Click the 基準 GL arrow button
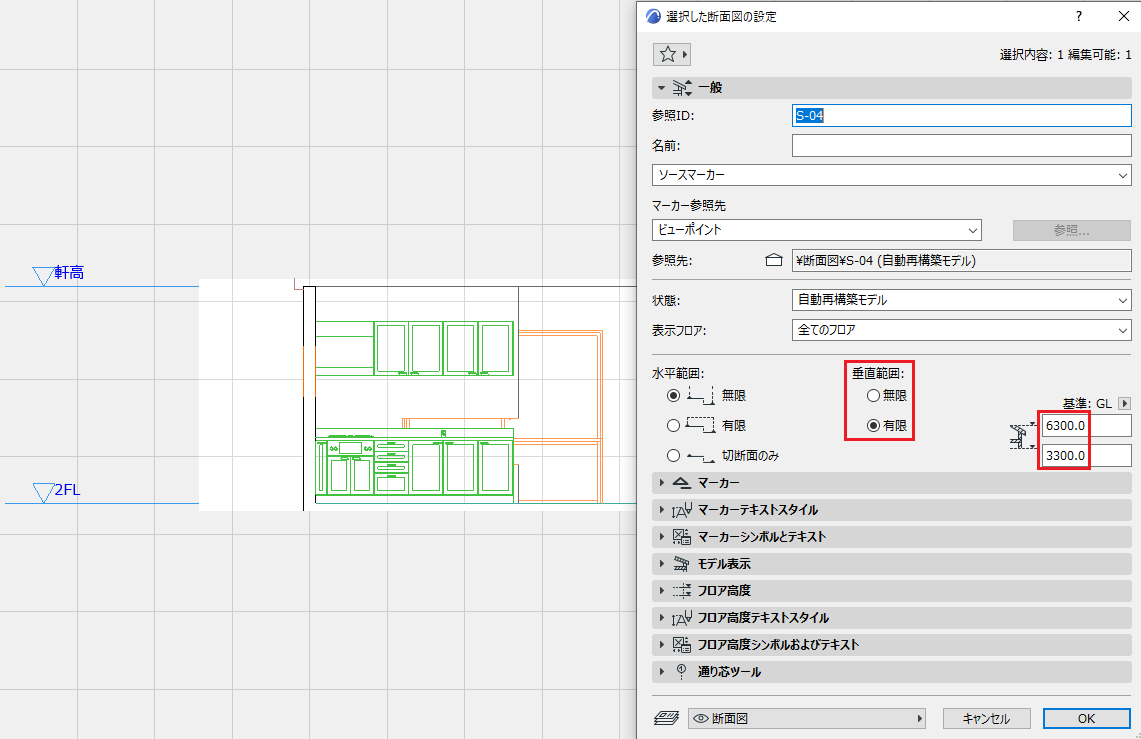 point(1124,404)
